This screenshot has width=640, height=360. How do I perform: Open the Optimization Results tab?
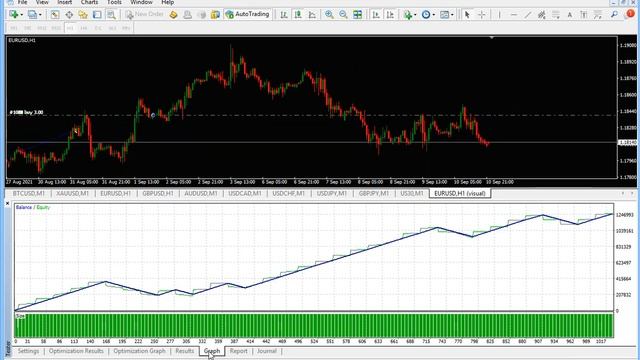coord(76,351)
